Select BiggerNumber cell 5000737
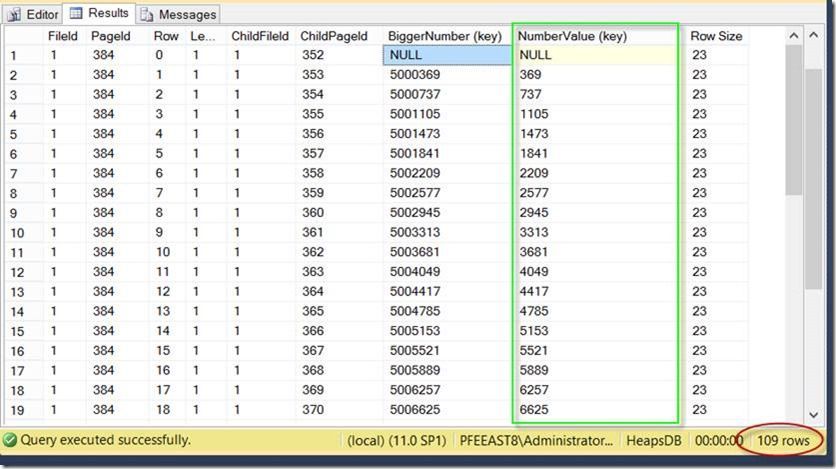This screenshot has height=469, width=836. pyautogui.click(x=447, y=94)
